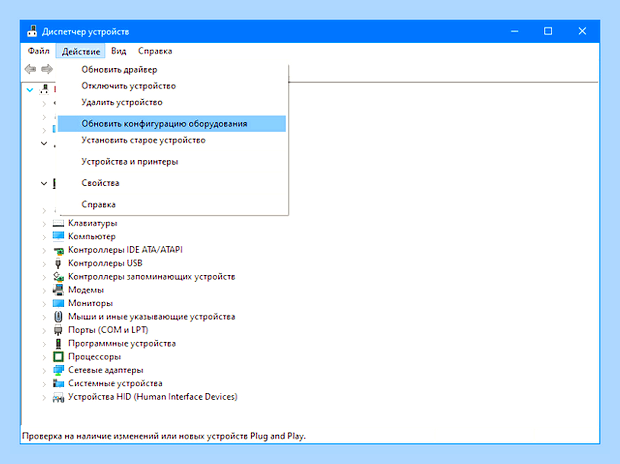Image resolution: width=620 pixels, height=464 pixels.
Task: Click the Модемы device icon
Action: [x=58, y=290]
